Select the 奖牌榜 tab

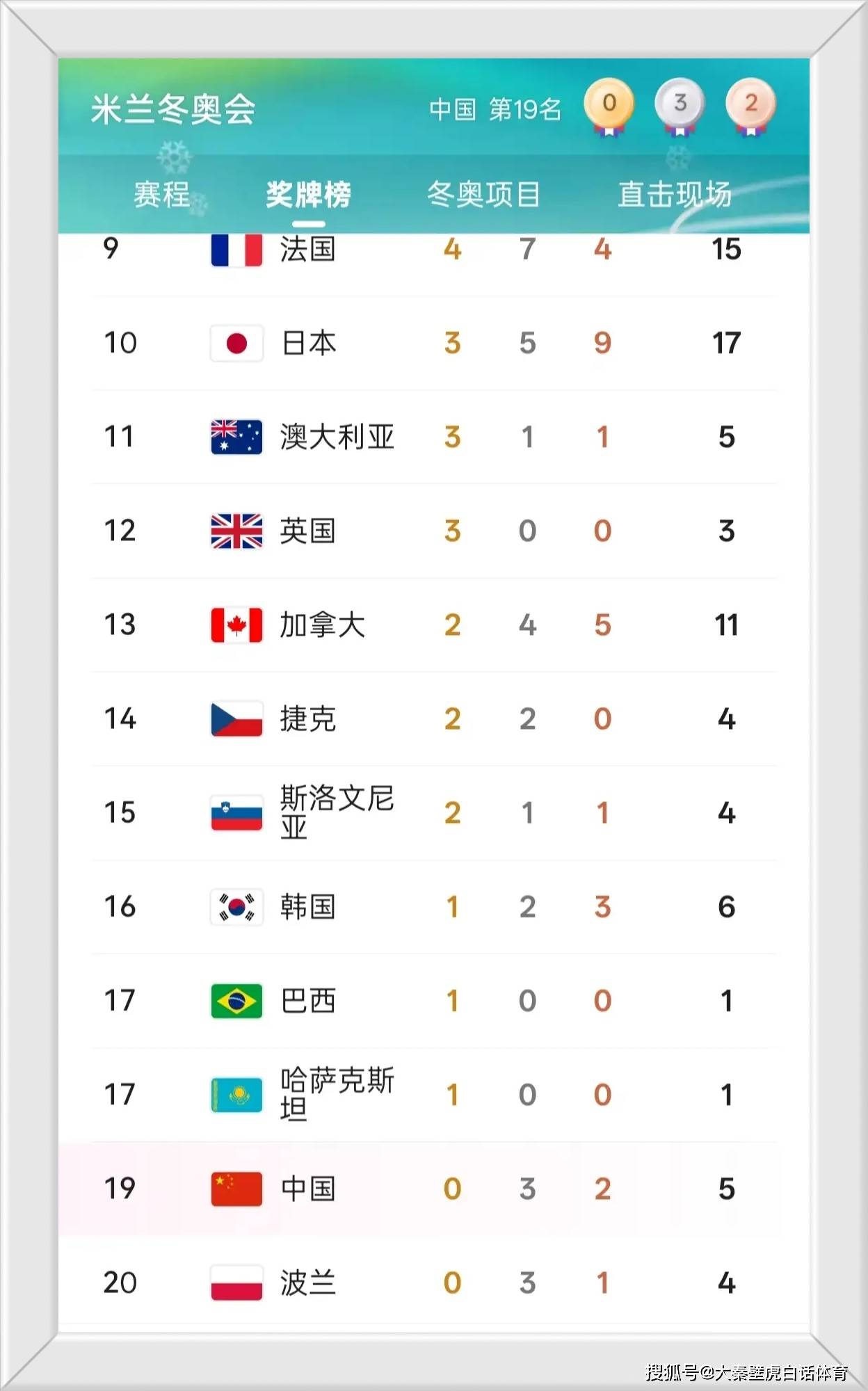click(x=308, y=195)
